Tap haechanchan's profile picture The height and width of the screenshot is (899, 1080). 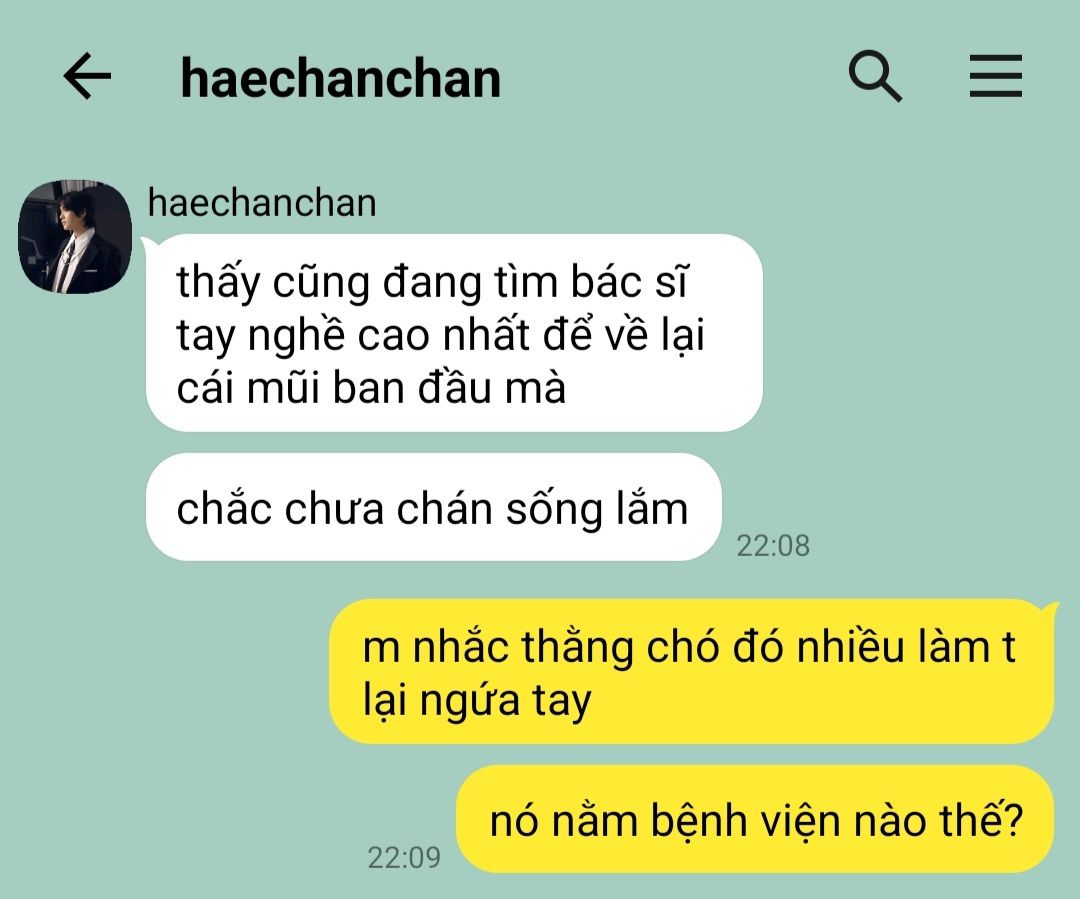(74, 237)
